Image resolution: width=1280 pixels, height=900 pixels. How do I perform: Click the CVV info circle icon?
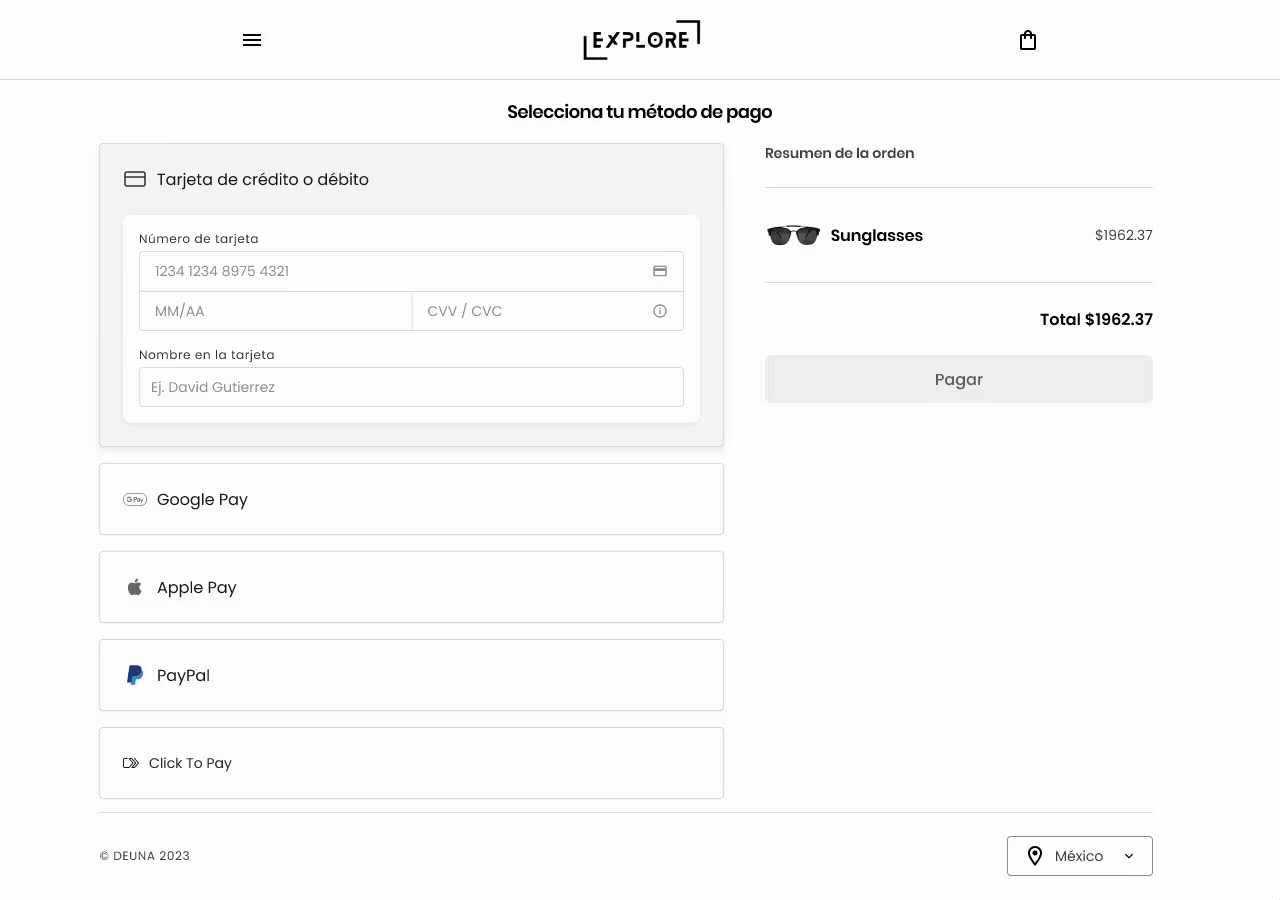pyautogui.click(x=660, y=311)
